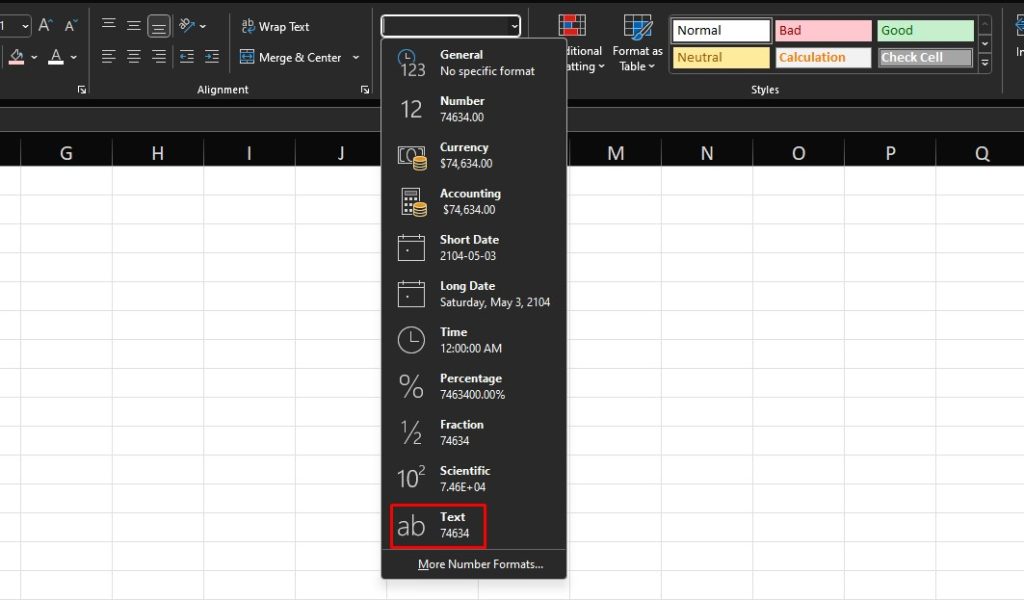Click the red Bad style swatch
Viewport: 1024px width, 600px height.
pyautogui.click(x=822, y=30)
